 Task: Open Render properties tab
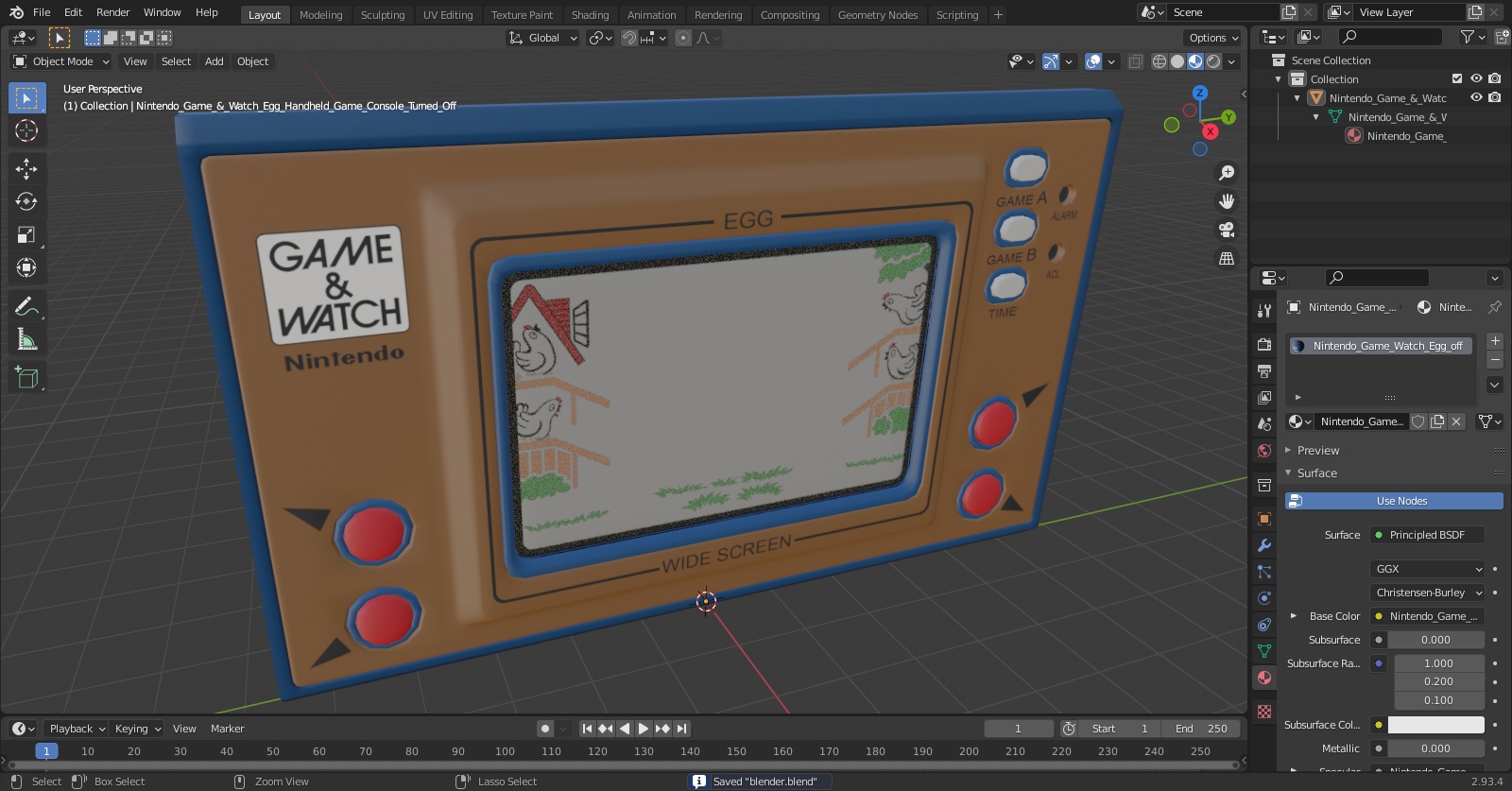(1264, 345)
